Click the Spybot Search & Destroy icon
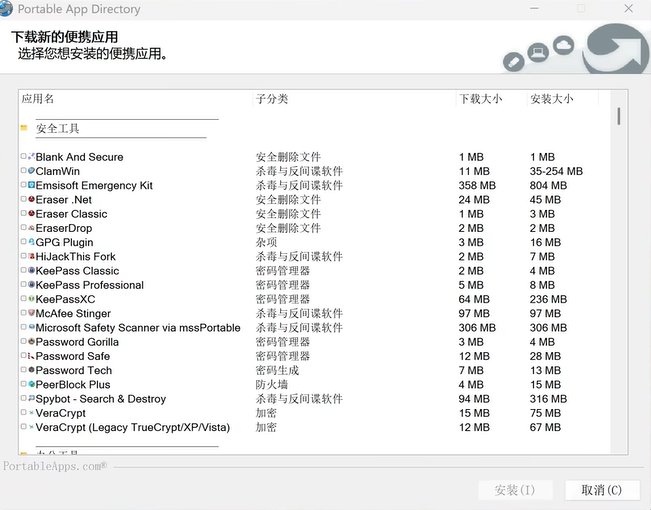This screenshot has width=651, height=510. click(31, 398)
